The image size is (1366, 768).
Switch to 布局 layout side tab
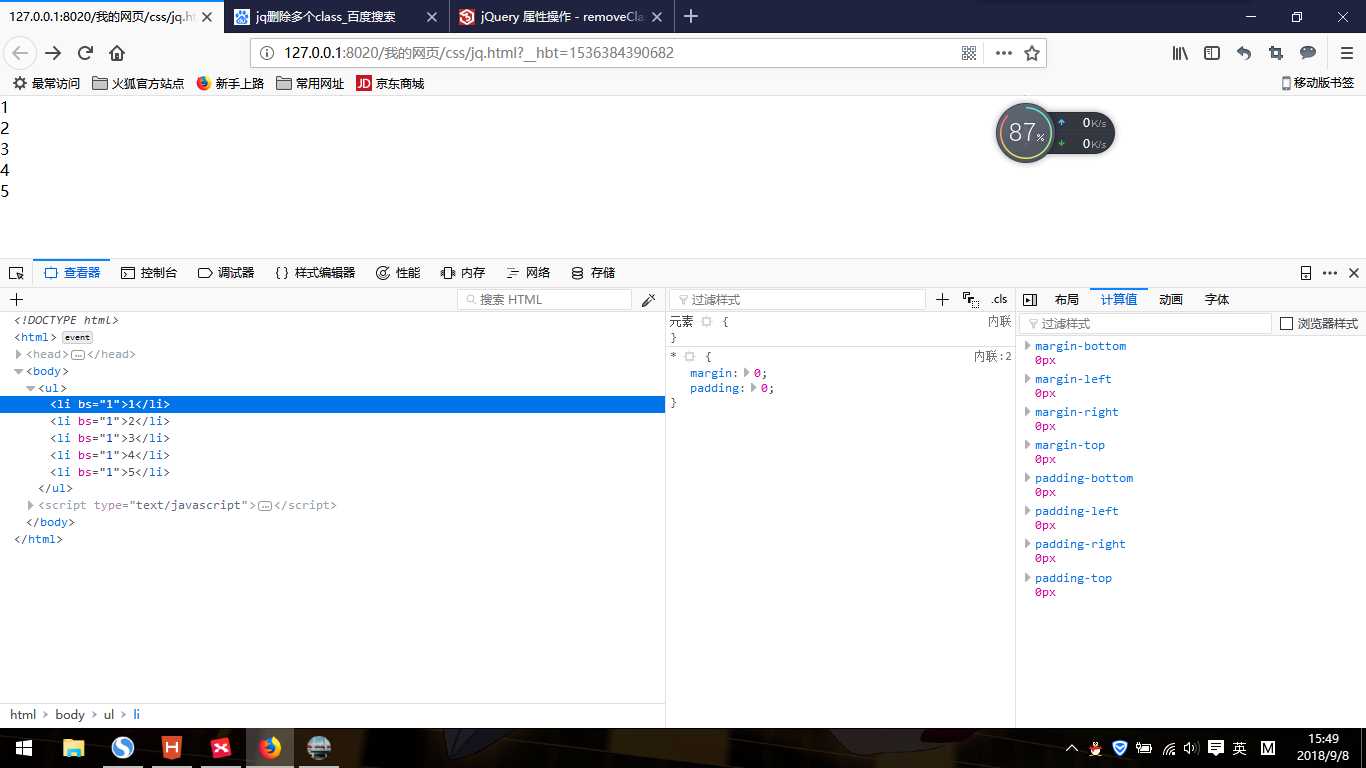(x=1067, y=300)
